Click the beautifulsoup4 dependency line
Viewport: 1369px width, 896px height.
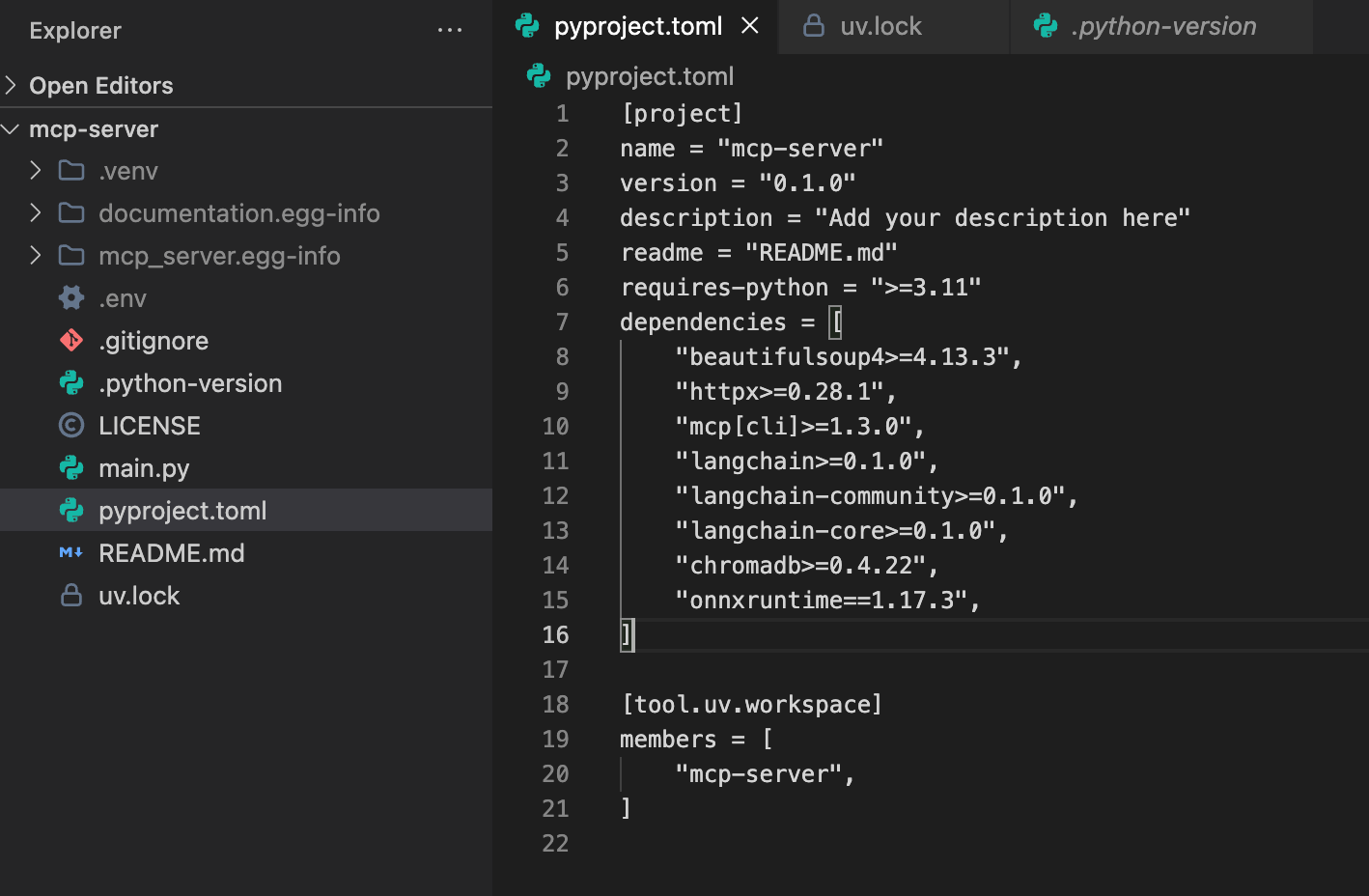[x=849, y=356]
